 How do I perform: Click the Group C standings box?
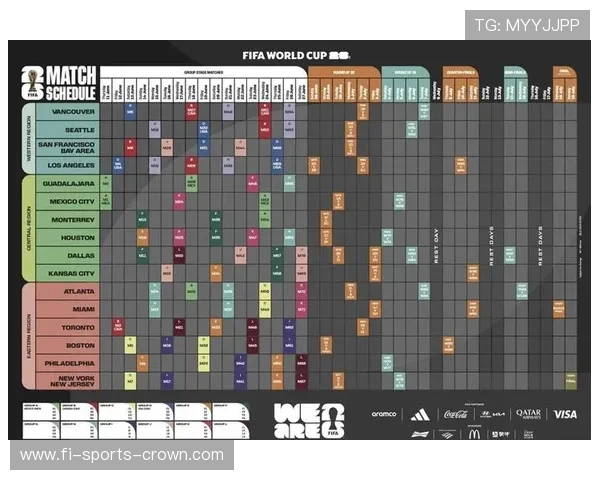point(117,411)
